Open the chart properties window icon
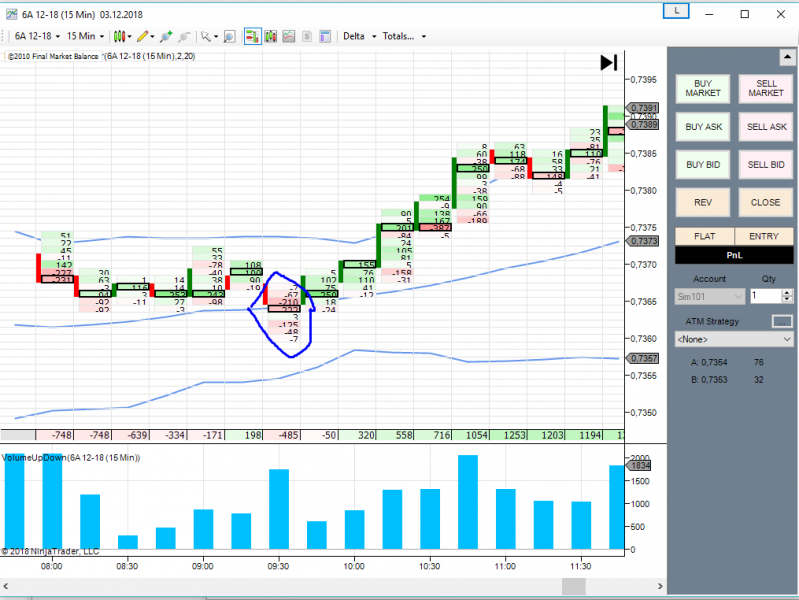799x600 pixels. click(x=325, y=36)
